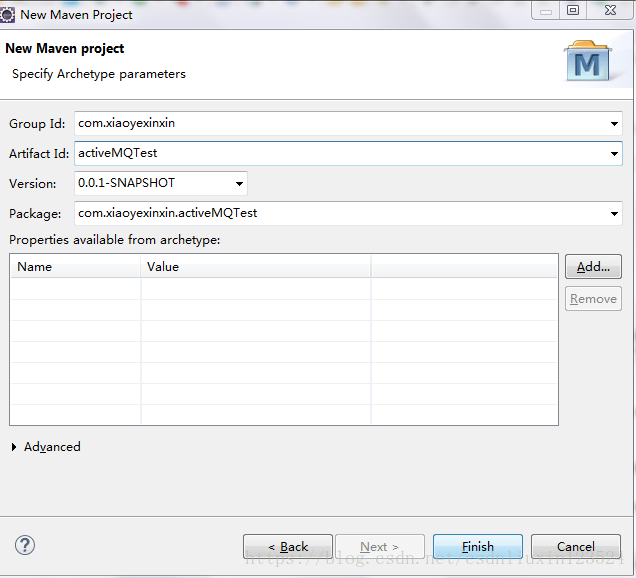Click the Name column header
Screen dimensions: 636x578
(75, 266)
